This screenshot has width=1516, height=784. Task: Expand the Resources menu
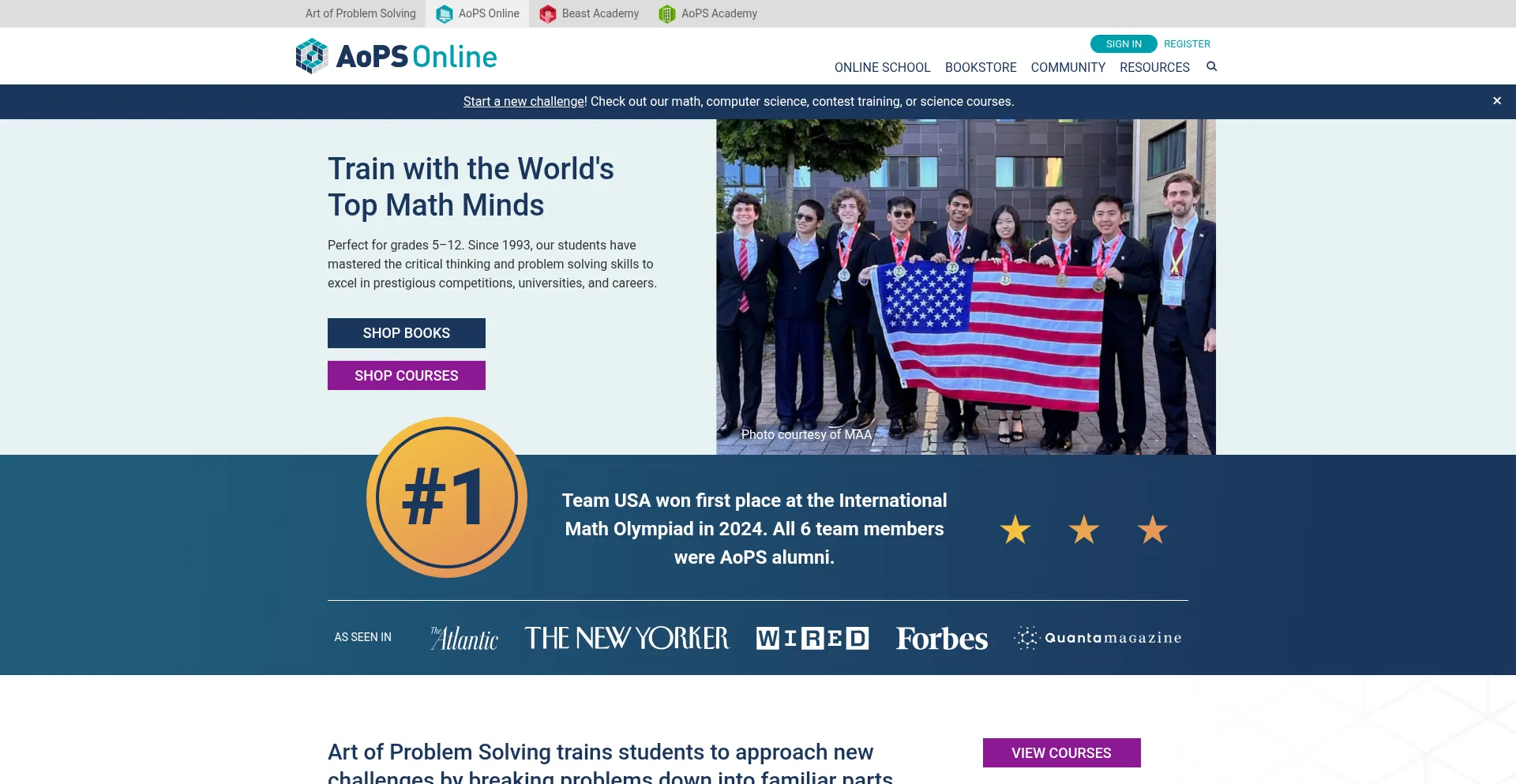(1154, 67)
